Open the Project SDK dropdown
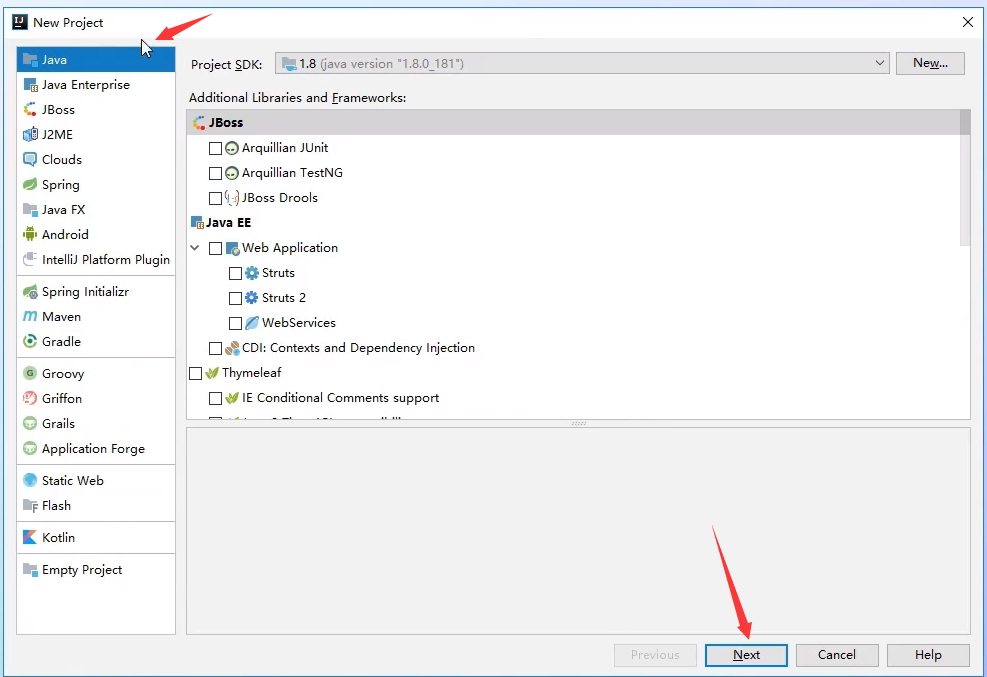This screenshot has height=677, width=987. click(582, 64)
